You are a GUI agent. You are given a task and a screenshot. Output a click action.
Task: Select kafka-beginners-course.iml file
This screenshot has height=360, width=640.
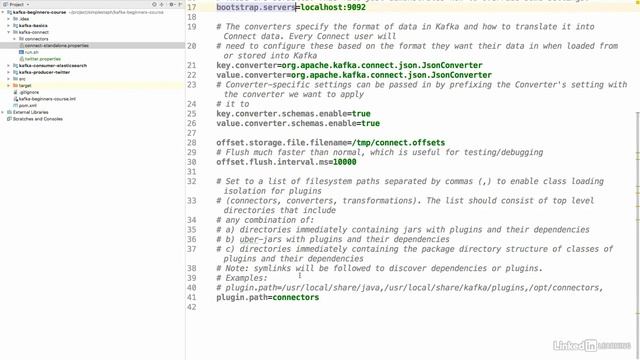pos(47,99)
